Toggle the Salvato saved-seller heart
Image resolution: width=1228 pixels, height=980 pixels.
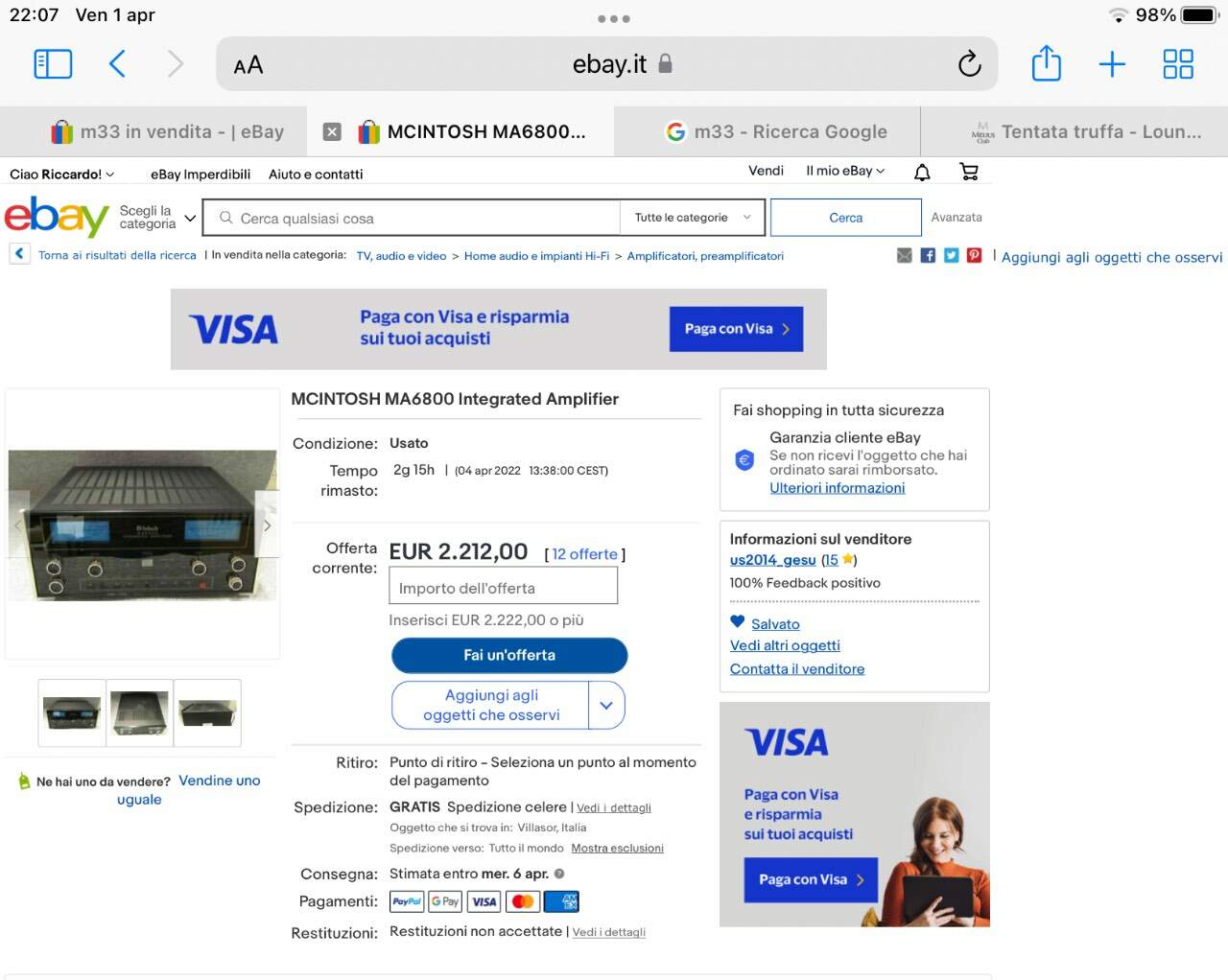coord(737,621)
